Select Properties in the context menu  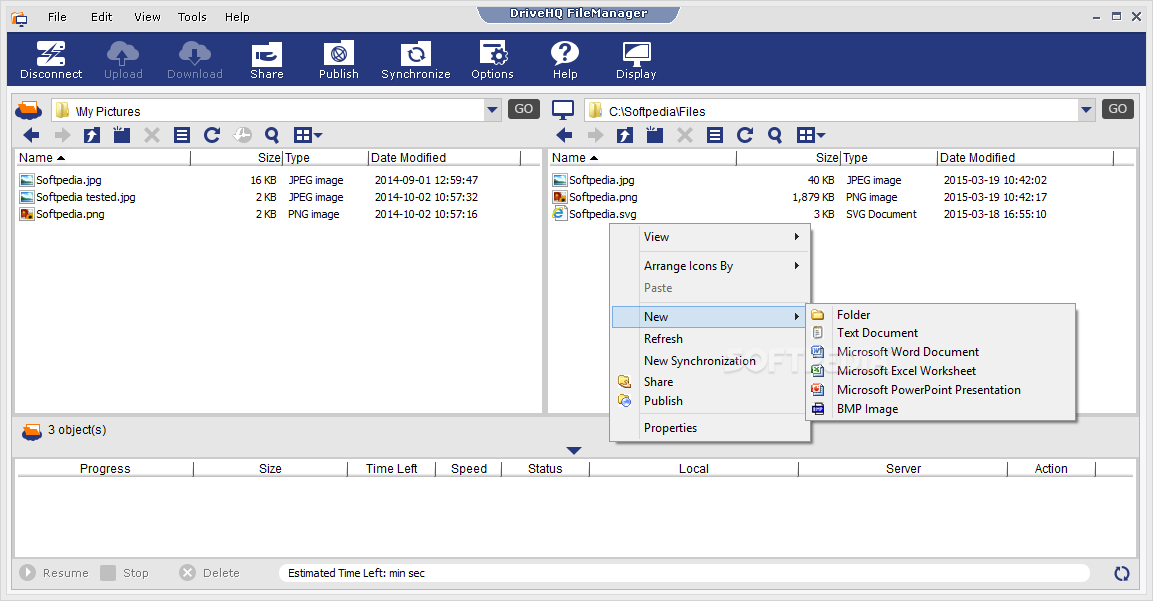coord(711,427)
